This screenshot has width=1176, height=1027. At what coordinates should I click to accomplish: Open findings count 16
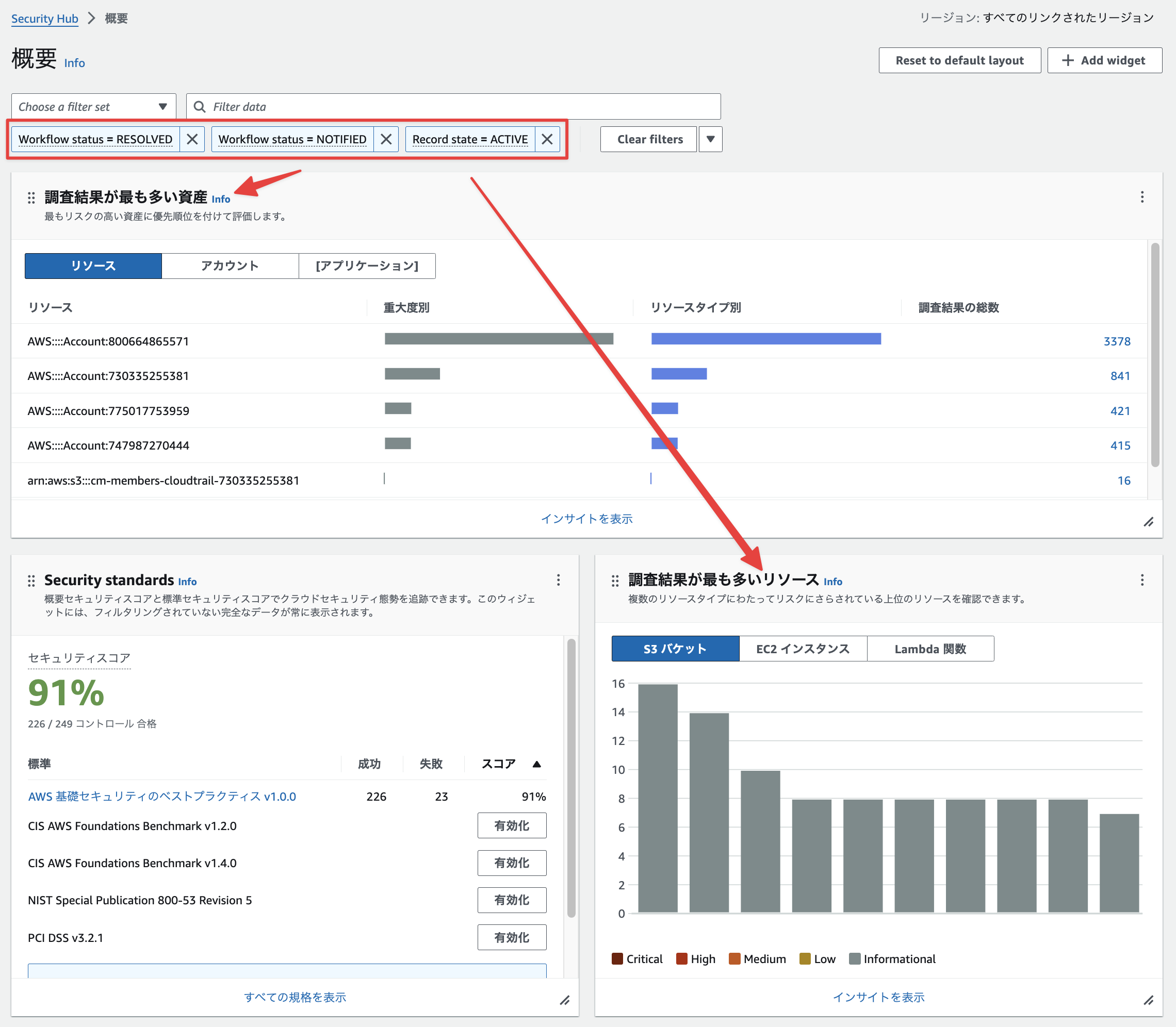1124,481
